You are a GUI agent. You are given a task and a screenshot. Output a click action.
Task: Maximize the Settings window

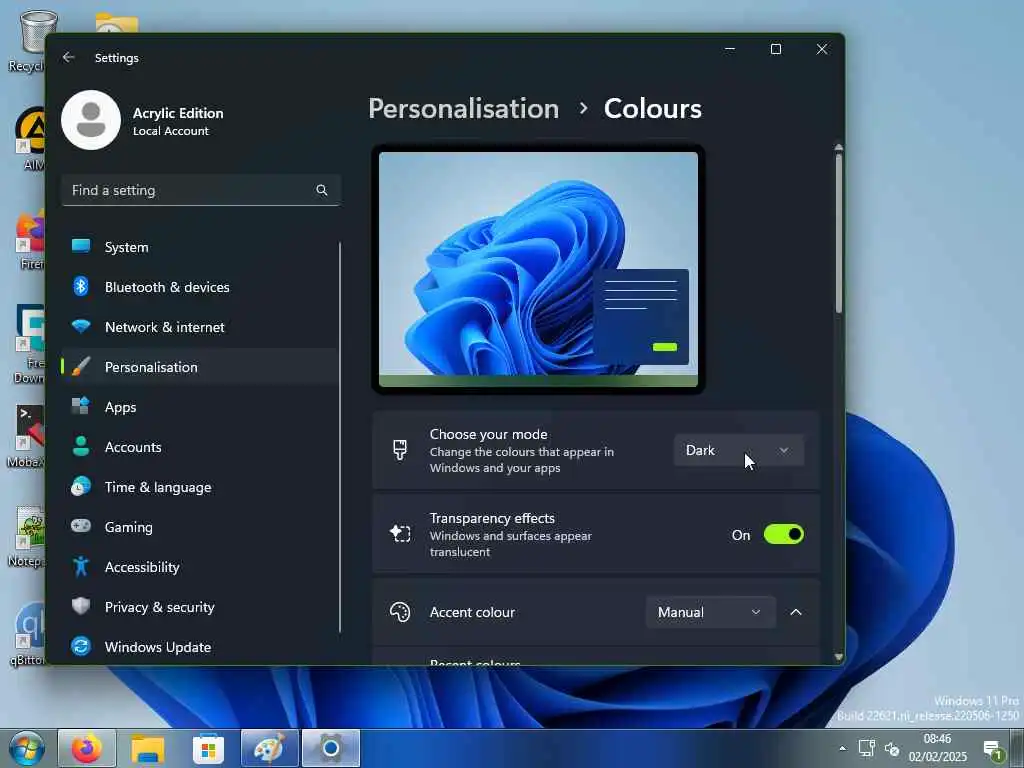coord(776,49)
